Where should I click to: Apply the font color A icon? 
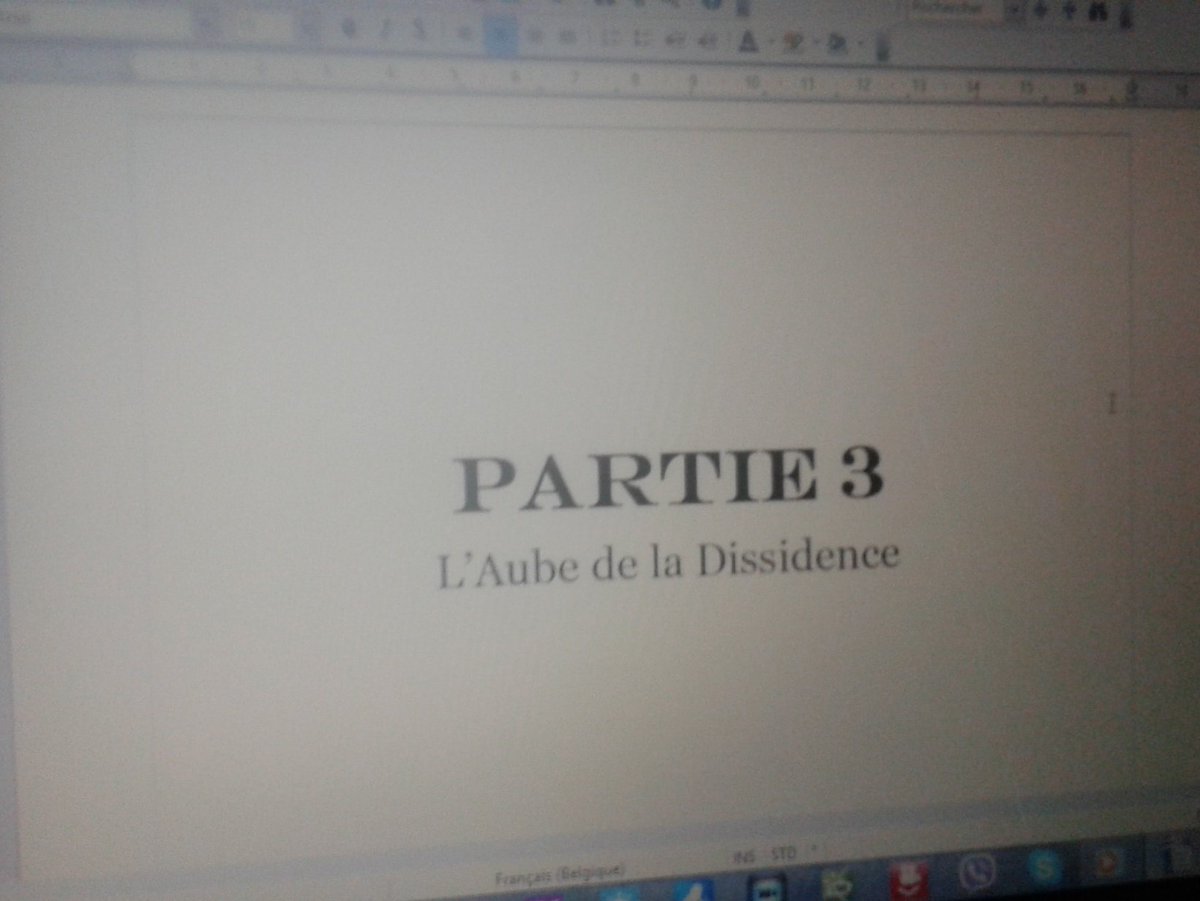(x=747, y=41)
